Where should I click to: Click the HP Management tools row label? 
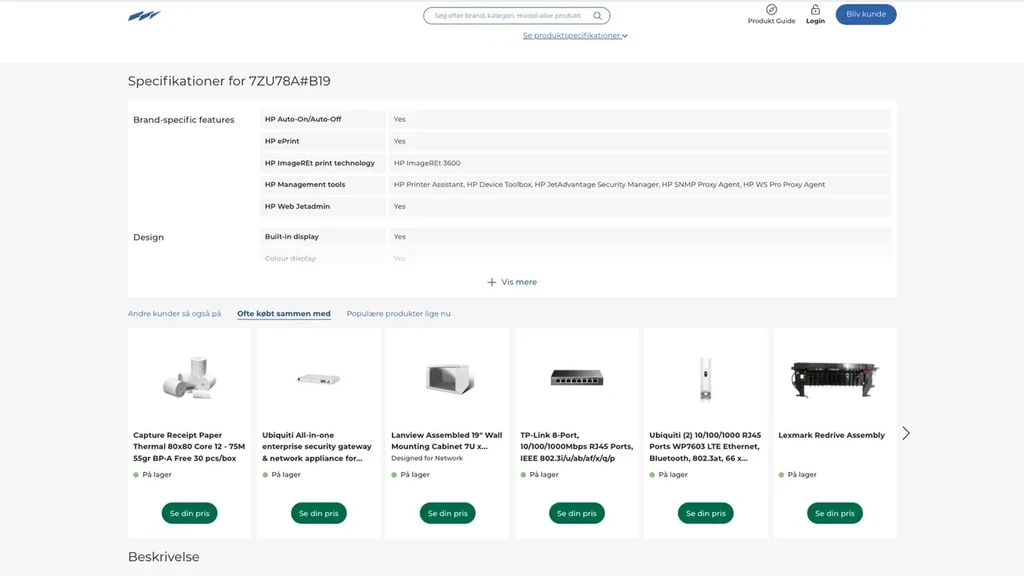pos(305,185)
